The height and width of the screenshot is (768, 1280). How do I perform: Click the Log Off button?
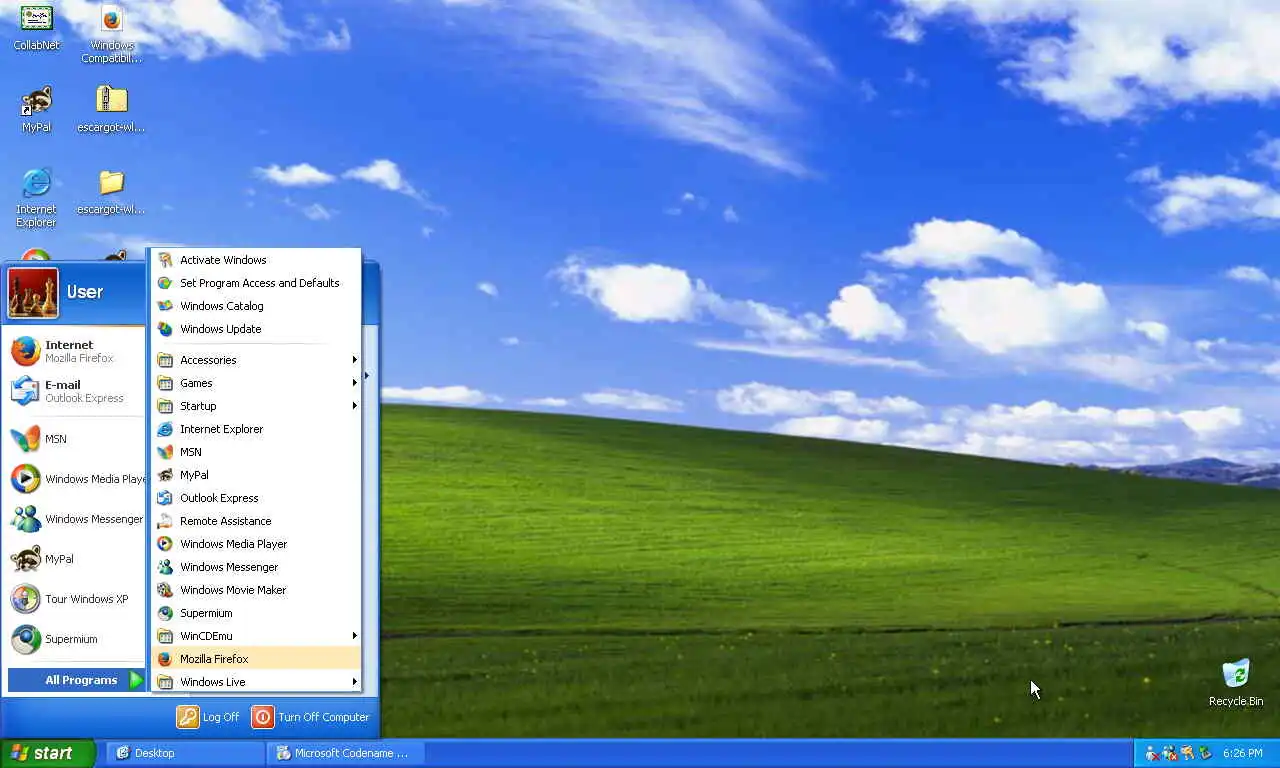click(x=208, y=717)
